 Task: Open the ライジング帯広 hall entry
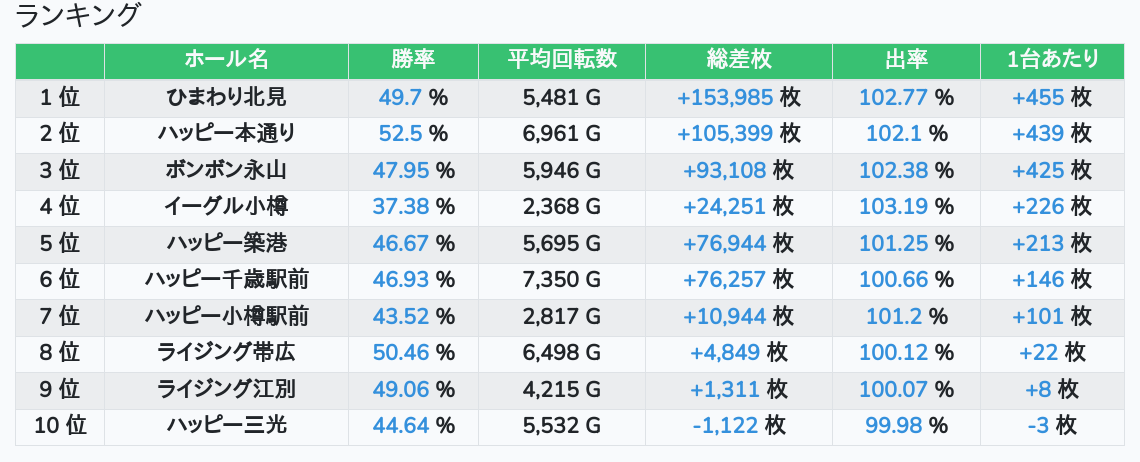click(x=226, y=352)
